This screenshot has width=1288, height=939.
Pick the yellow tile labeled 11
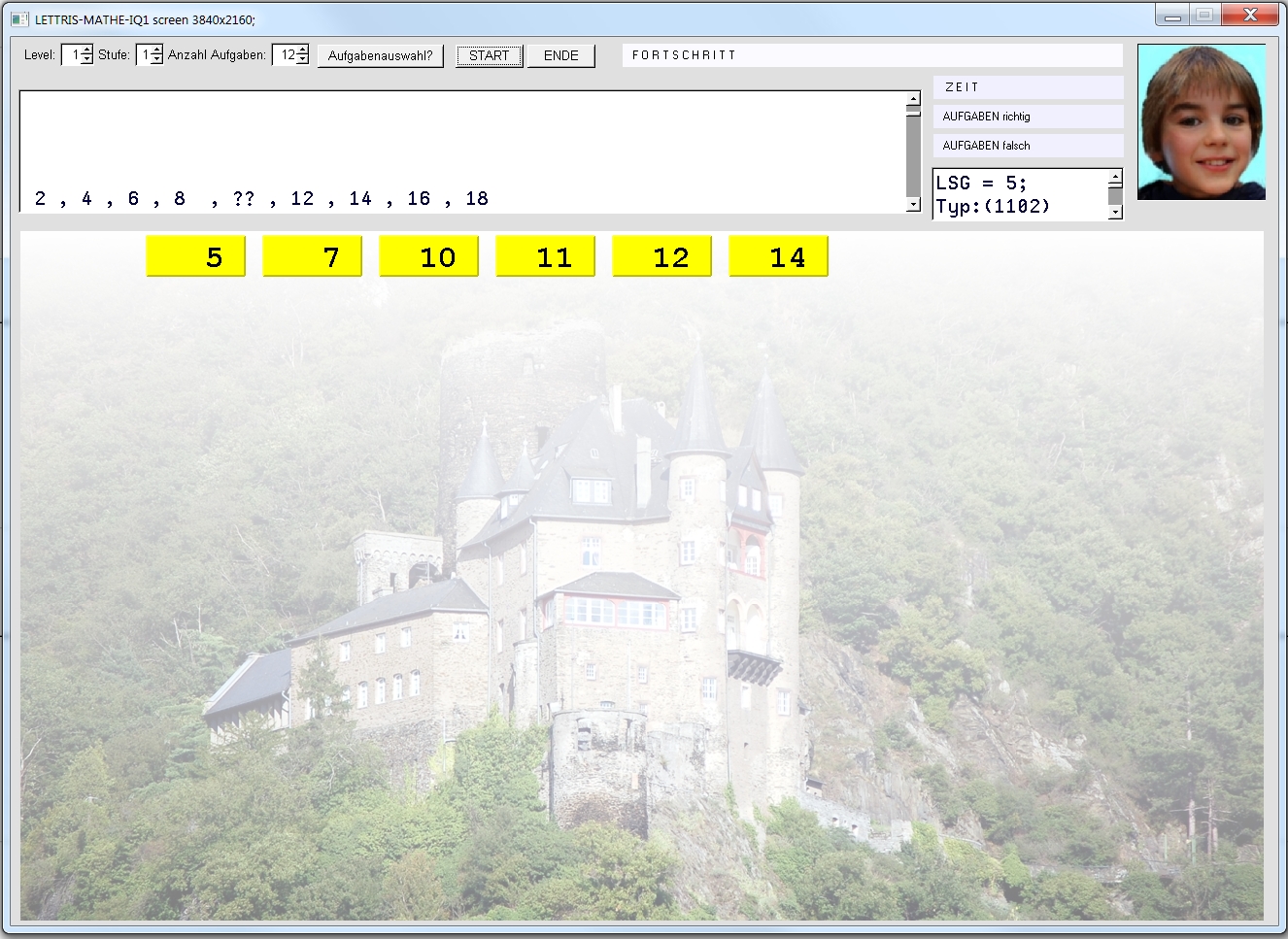pyautogui.click(x=545, y=256)
